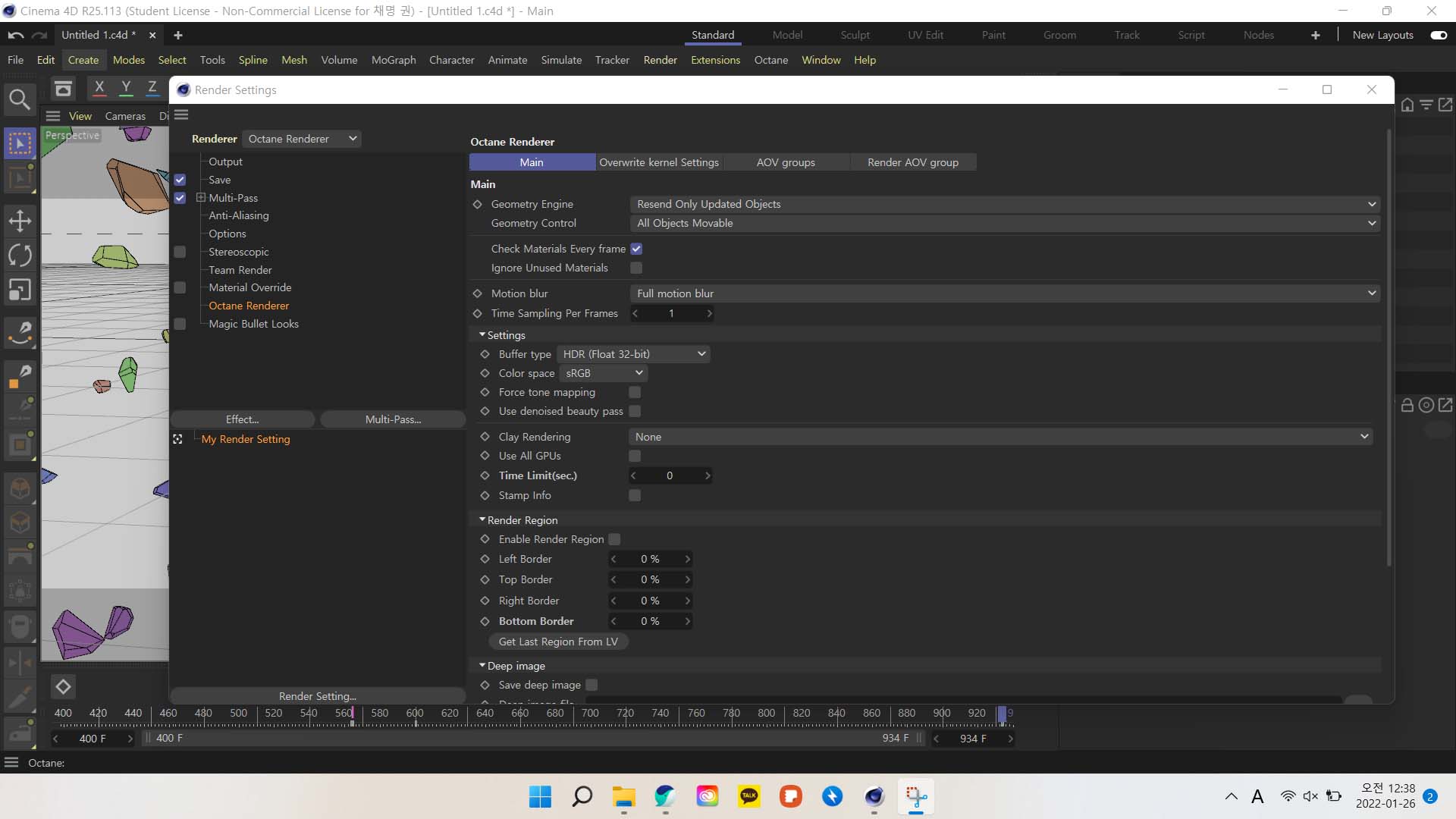Select the live selection tool icon

(x=20, y=143)
